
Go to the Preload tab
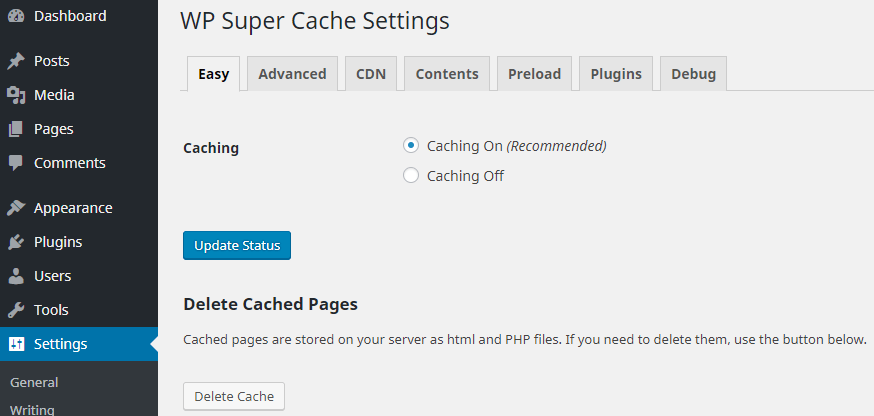(534, 74)
